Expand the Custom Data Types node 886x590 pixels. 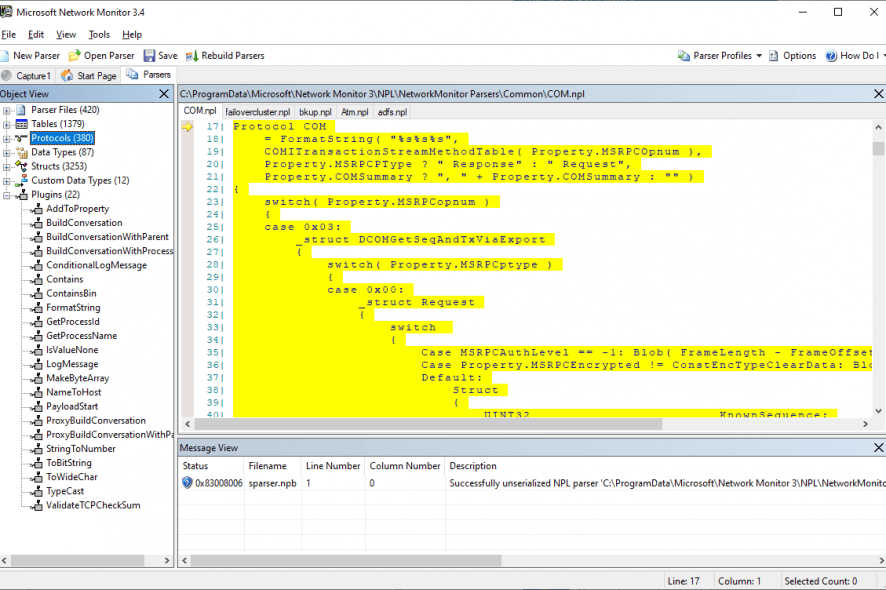pyautogui.click(x=6, y=181)
